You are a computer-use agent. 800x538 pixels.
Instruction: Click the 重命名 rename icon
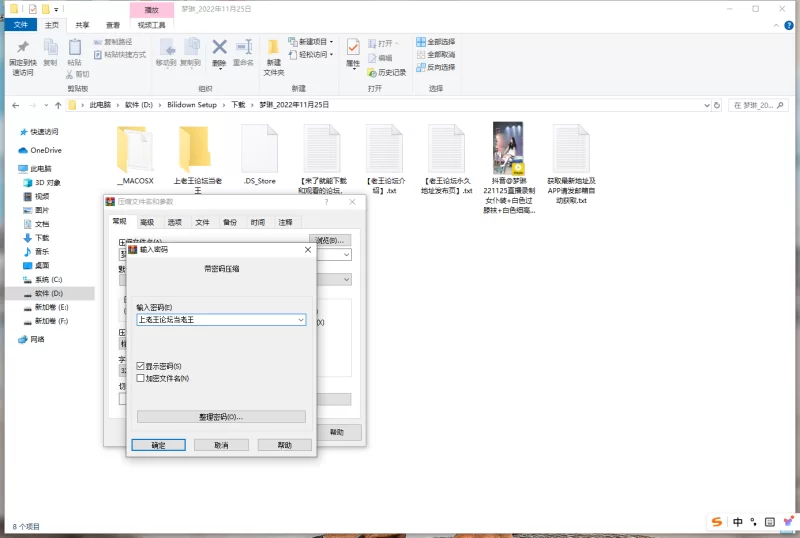[x=243, y=47]
